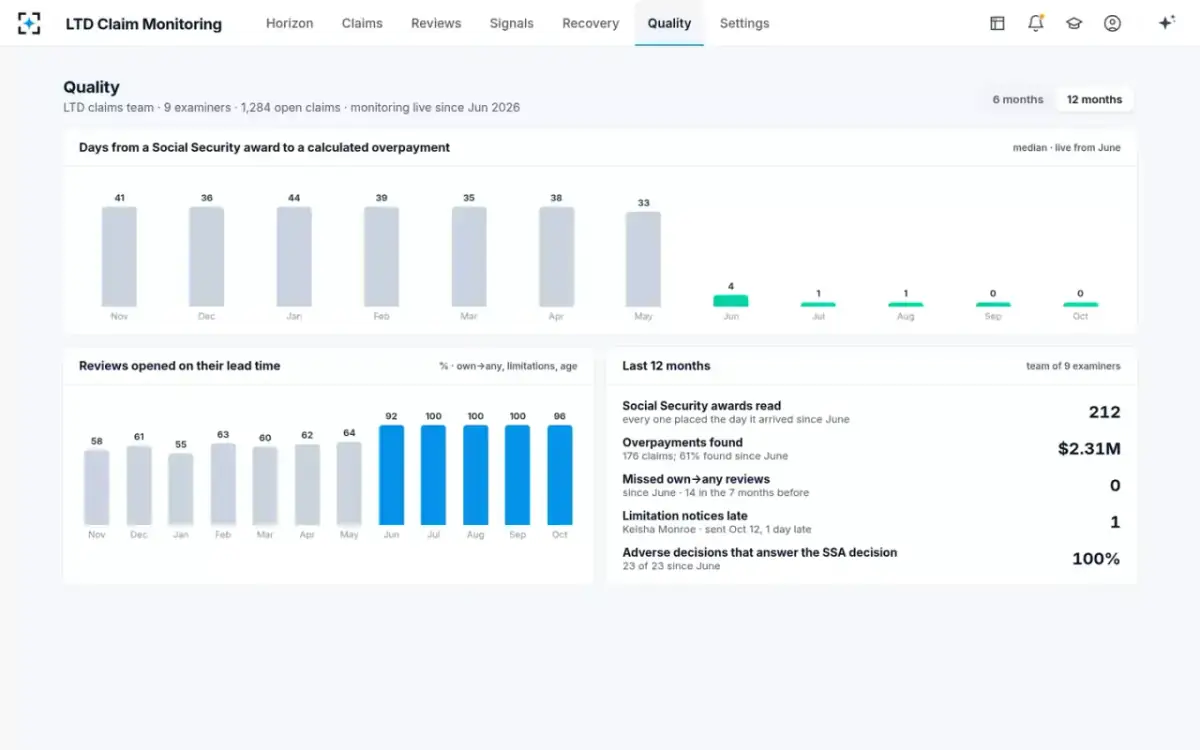The height and width of the screenshot is (750, 1200).
Task: Click the Keisha Monroe notice detail
Action: [x=717, y=529]
